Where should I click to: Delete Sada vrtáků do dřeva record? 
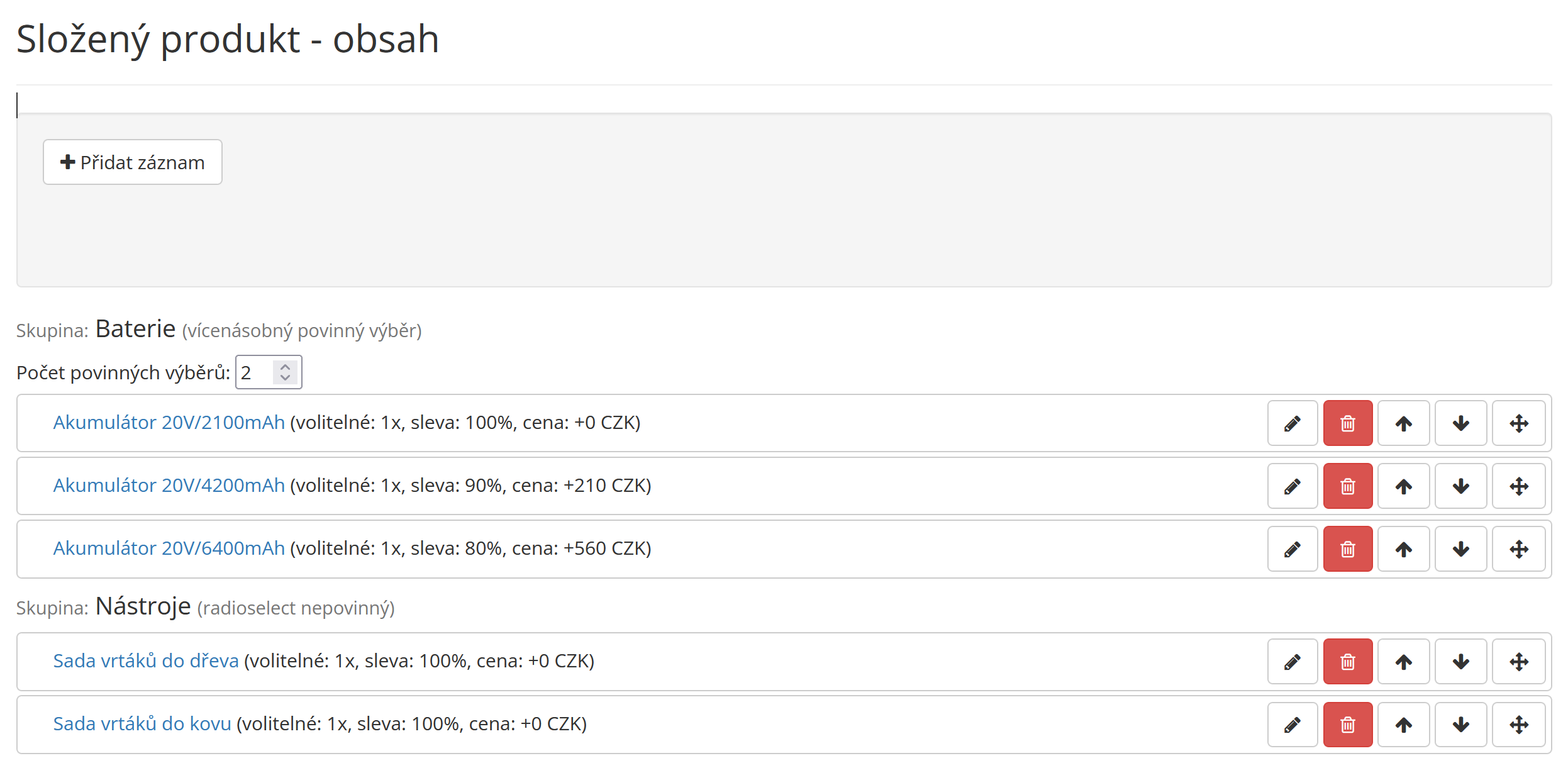coord(1347,662)
